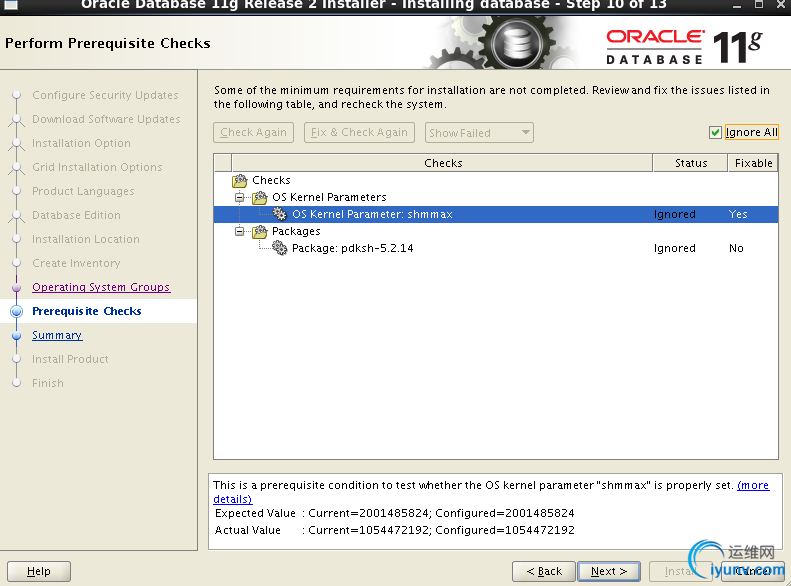Click the Check Again button
Viewport: 791px width, 586px height.
253,133
